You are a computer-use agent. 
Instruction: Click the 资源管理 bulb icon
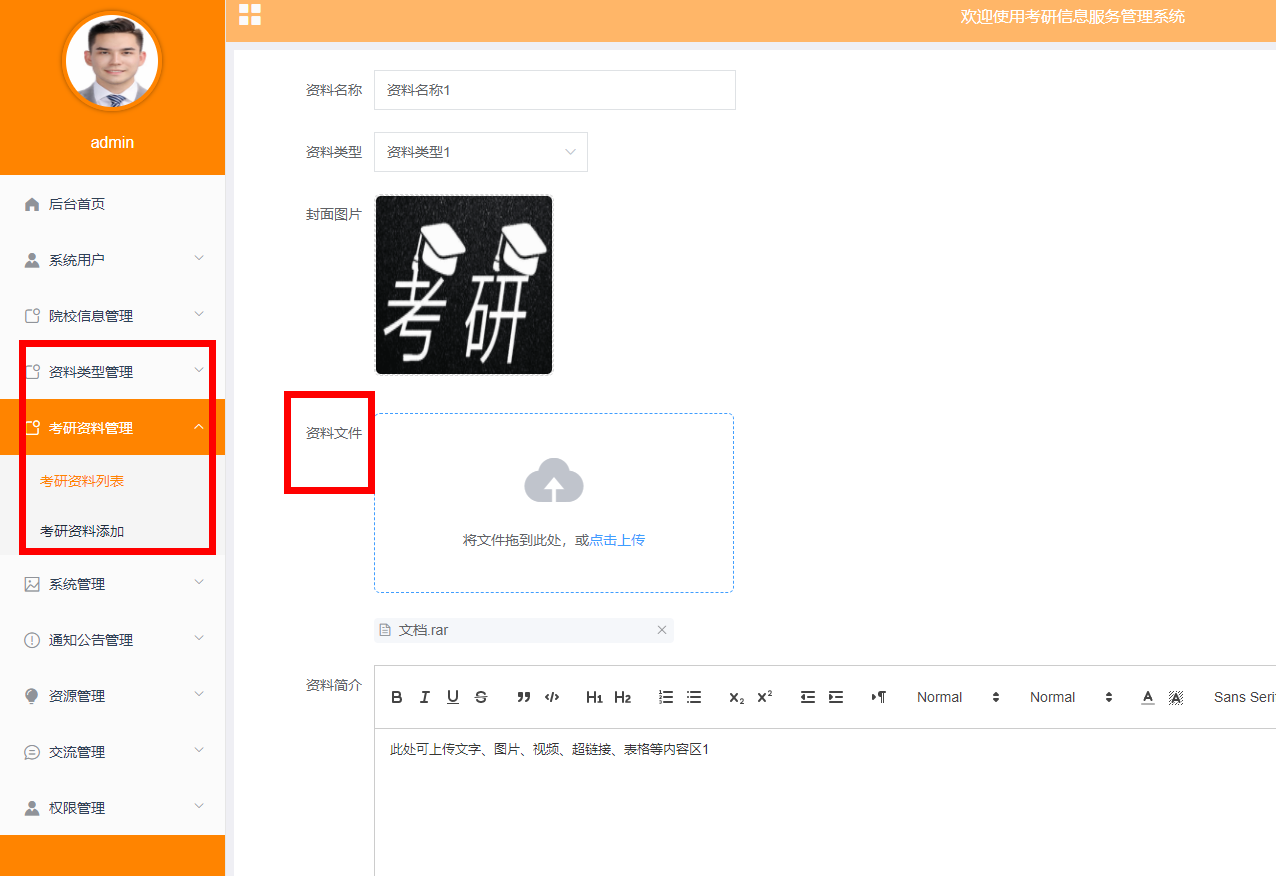32,696
